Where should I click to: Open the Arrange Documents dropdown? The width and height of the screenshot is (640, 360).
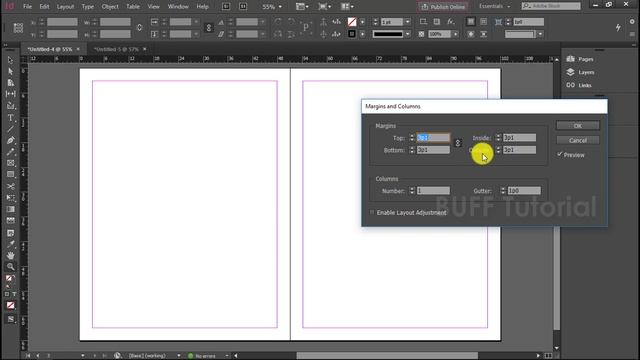click(x=348, y=7)
